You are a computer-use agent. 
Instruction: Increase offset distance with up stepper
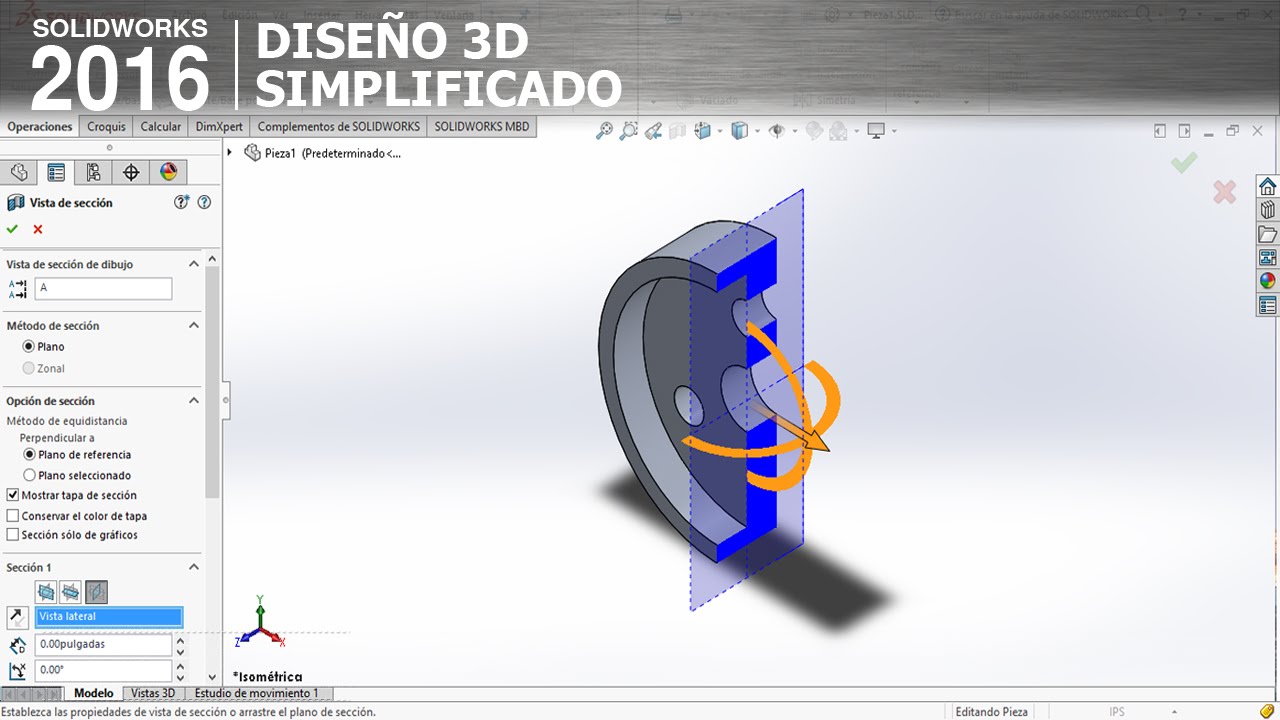point(180,639)
